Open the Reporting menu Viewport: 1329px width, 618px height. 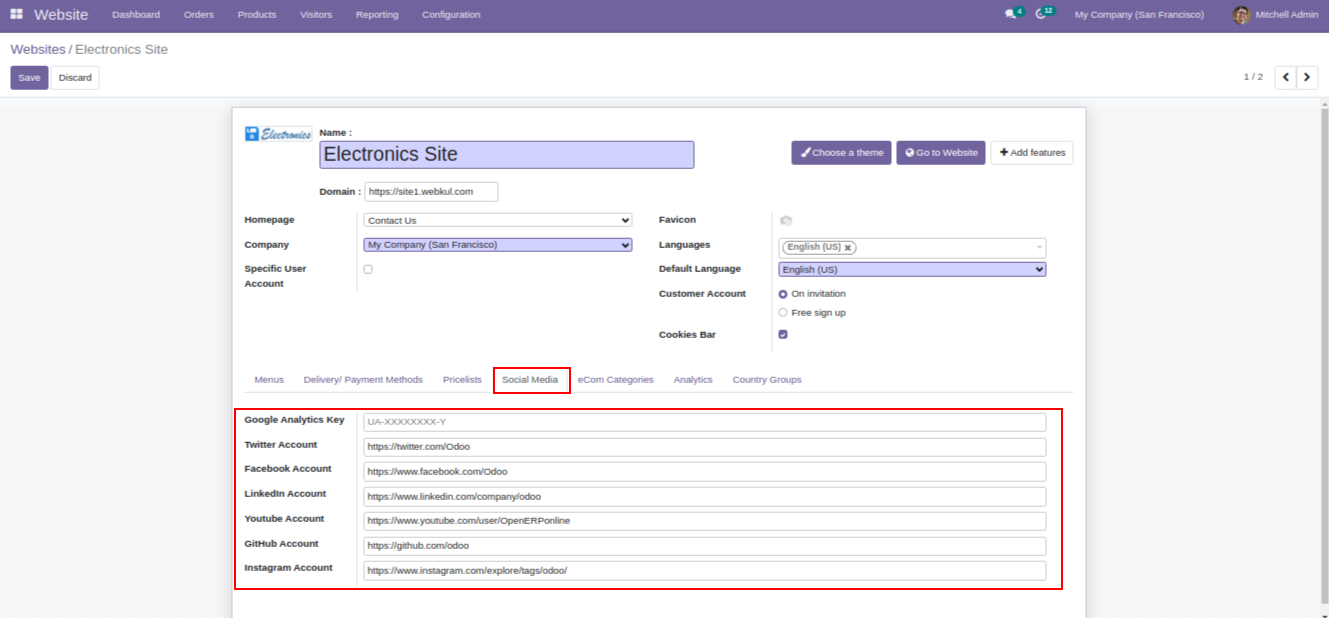[x=377, y=15]
